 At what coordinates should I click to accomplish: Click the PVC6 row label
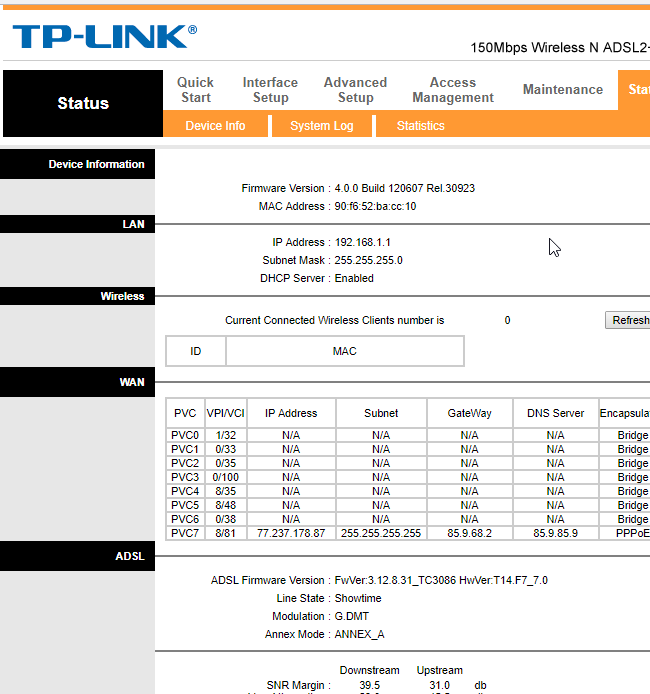coord(185,519)
